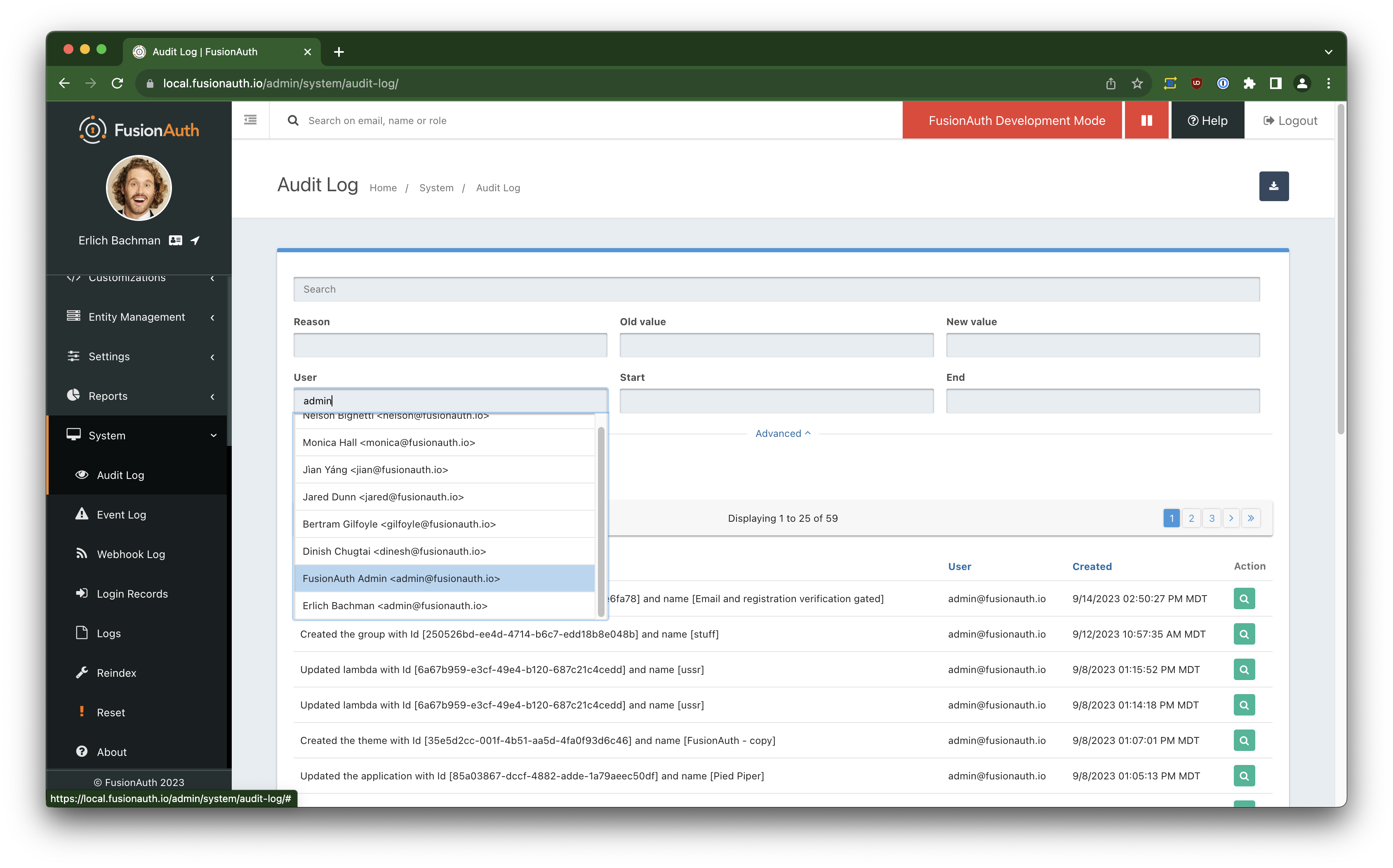
Task: Open the Settings sidebar menu
Action: 109,356
